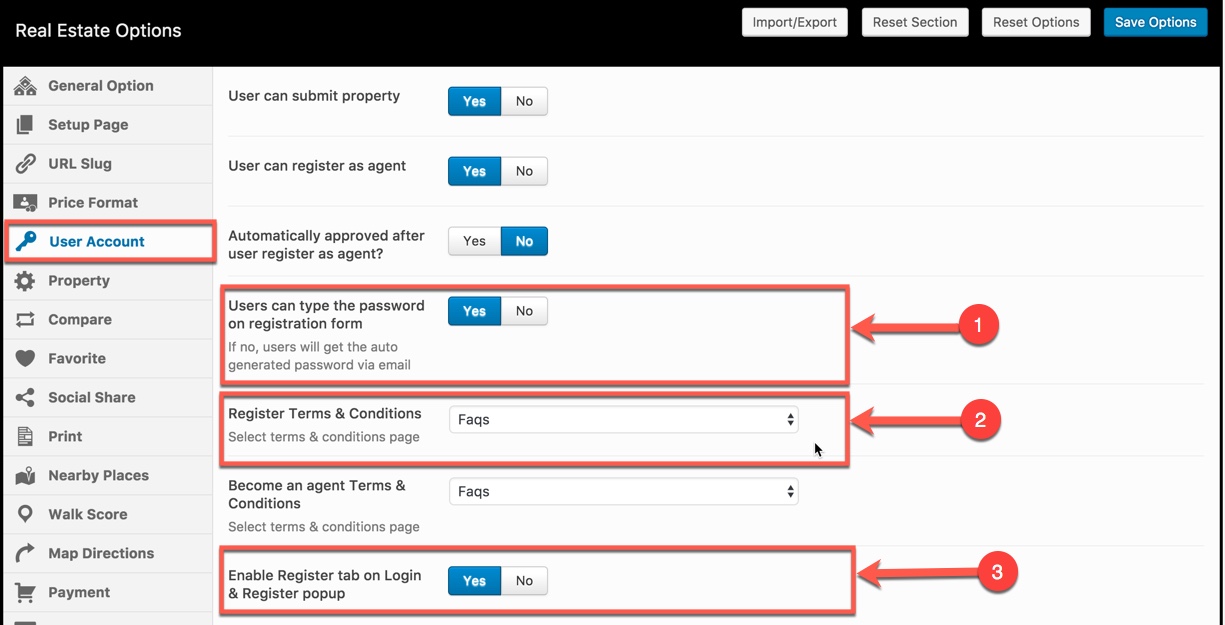Disable Register tab on Login popup
The image size is (1225, 625).
pos(524,581)
